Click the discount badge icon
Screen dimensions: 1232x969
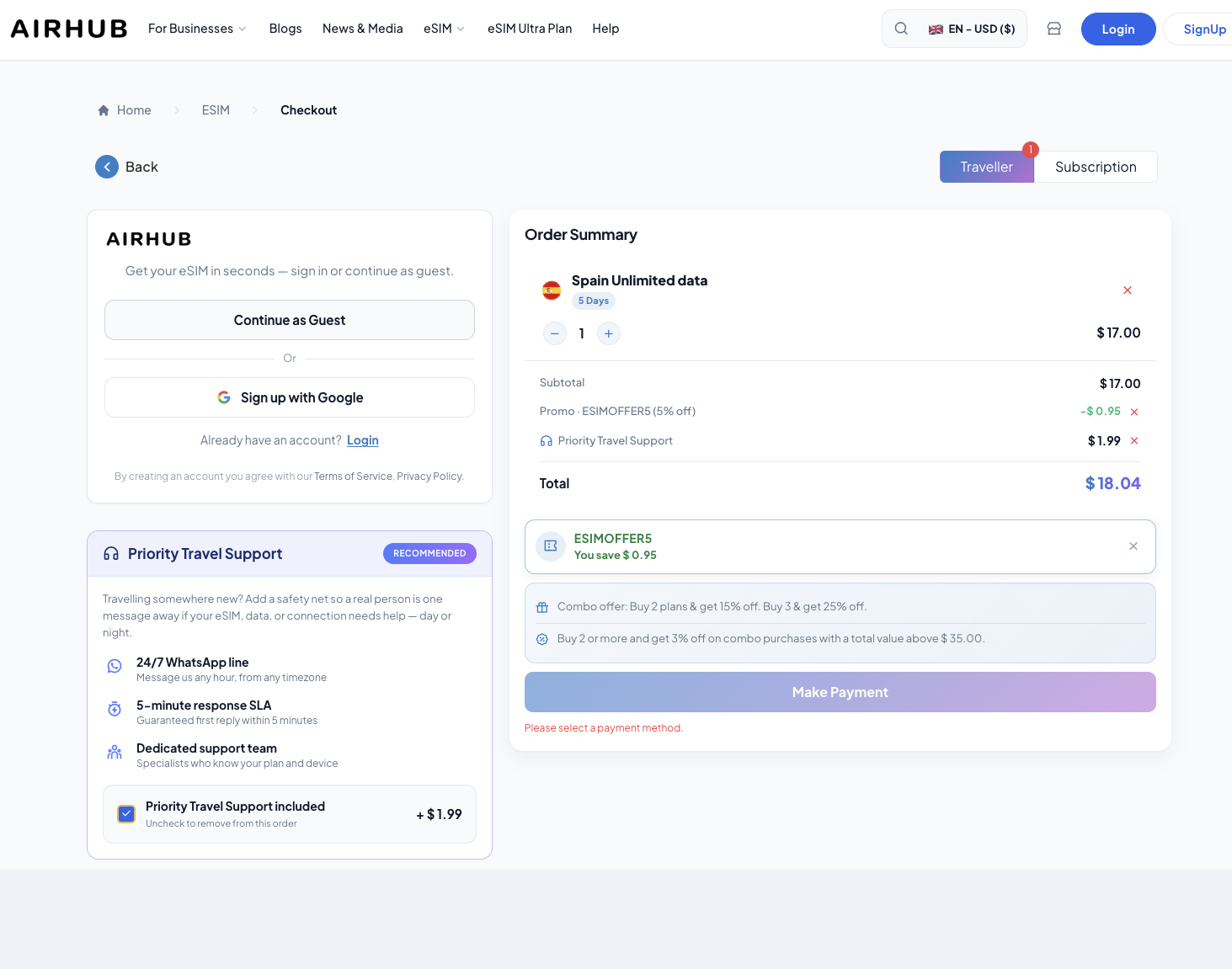click(542, 639)
